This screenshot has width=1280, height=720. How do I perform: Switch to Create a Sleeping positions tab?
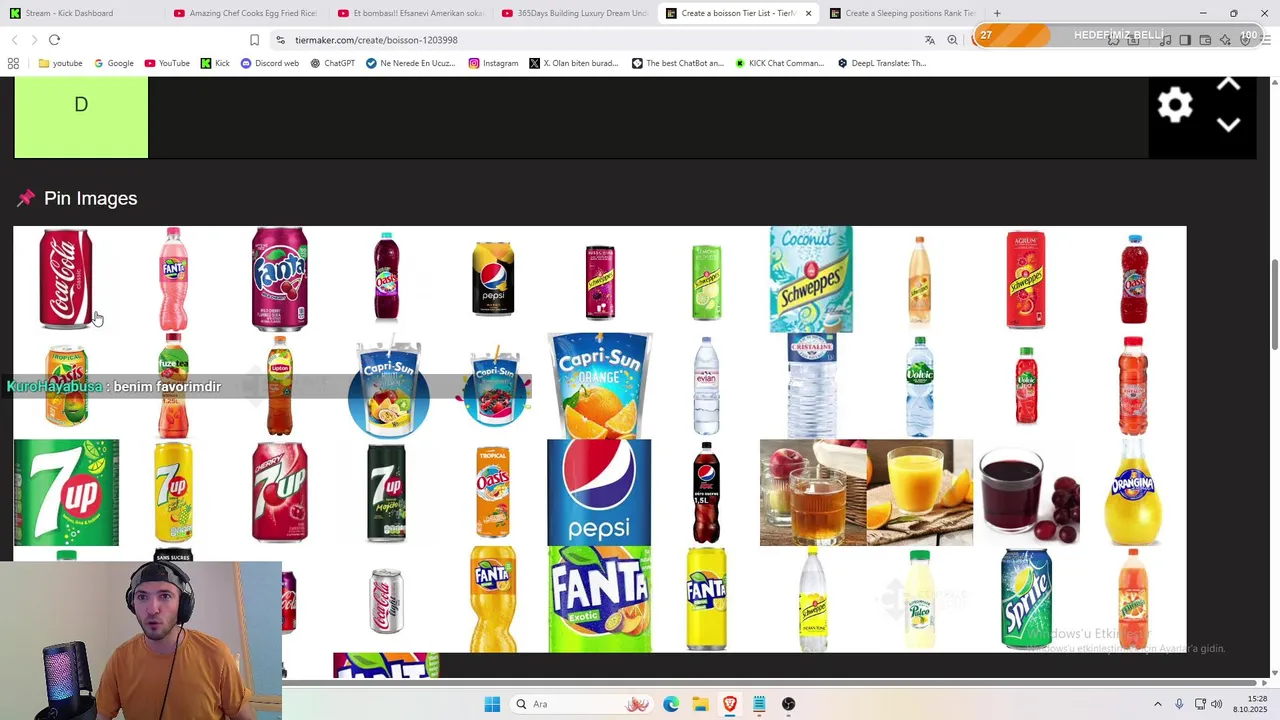tap(903, 13)
